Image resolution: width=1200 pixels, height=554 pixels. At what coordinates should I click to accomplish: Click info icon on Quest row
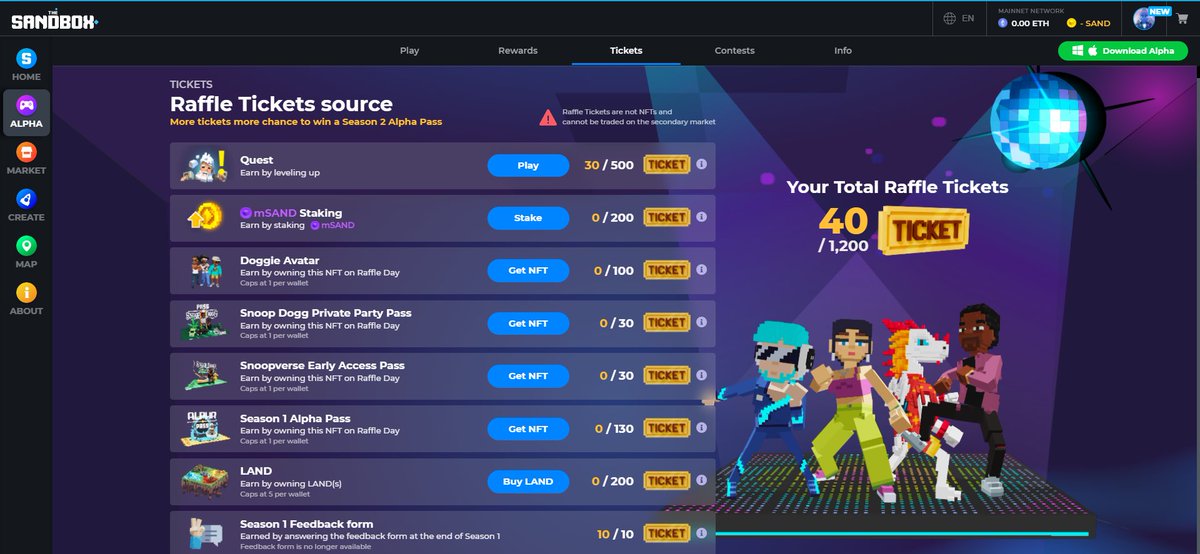[x=702, y=165]
